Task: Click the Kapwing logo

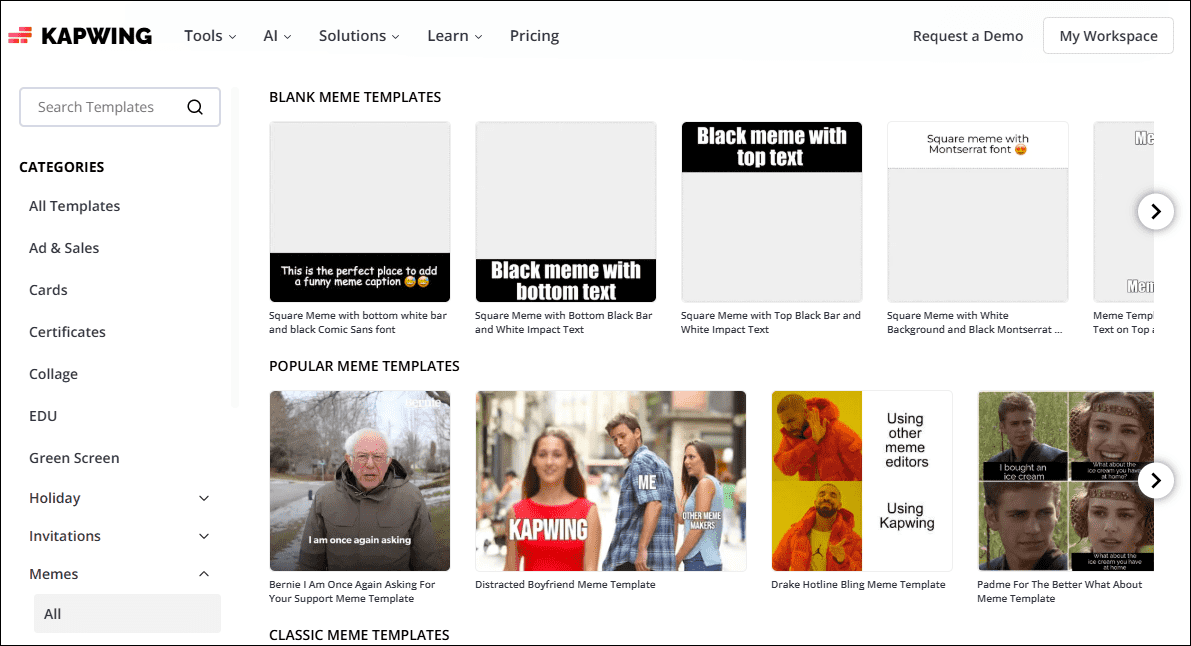Action: point(80,34)
